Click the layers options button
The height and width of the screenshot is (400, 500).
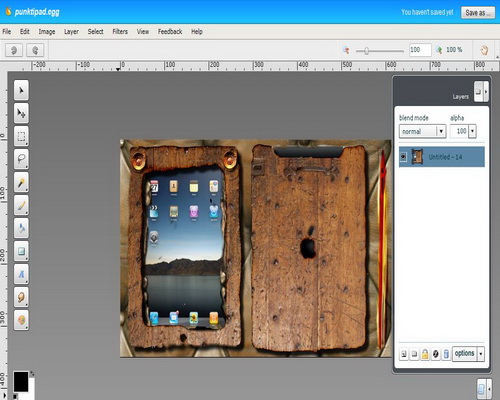[x=464, y=354]
